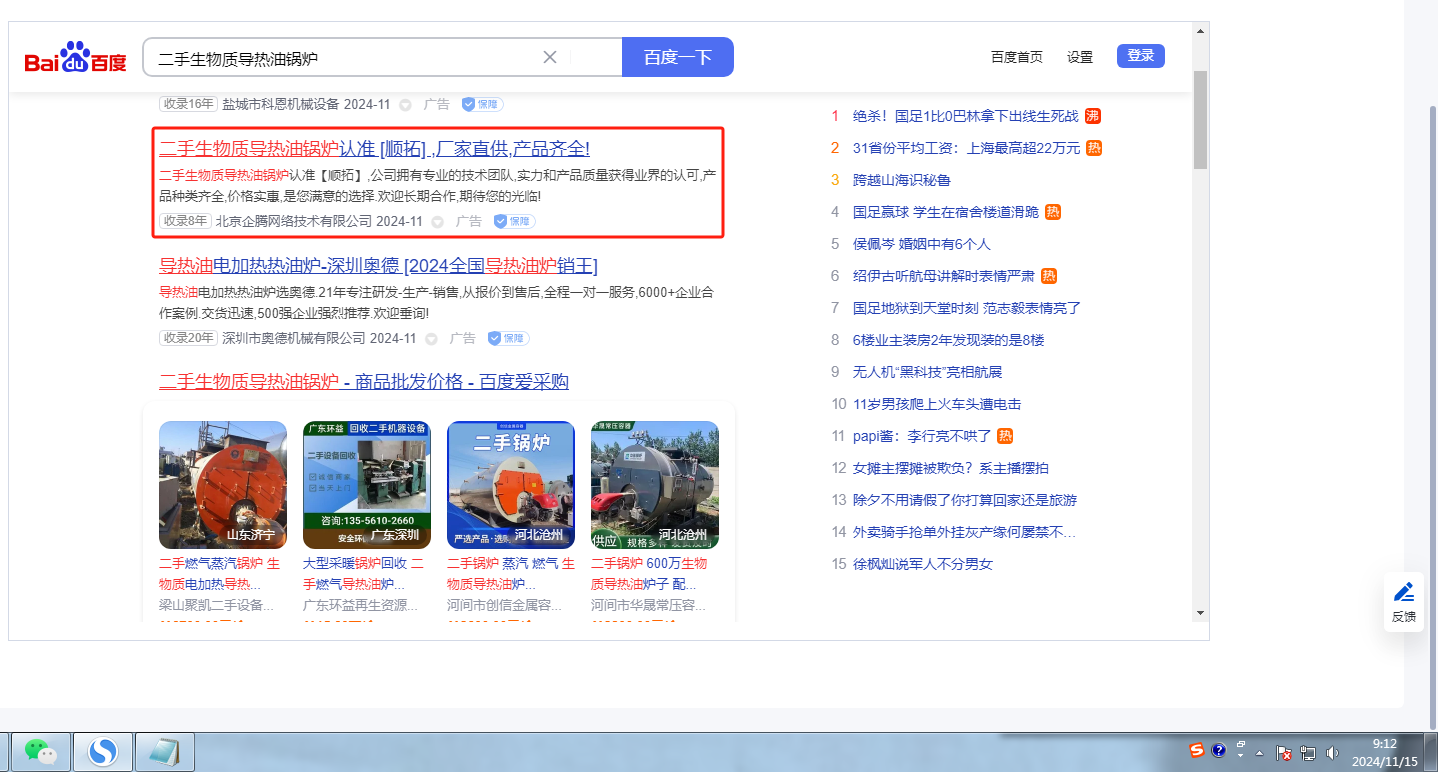
Task: Click the 保障 badge under the 北京企腾 ad
Action: 514,221
